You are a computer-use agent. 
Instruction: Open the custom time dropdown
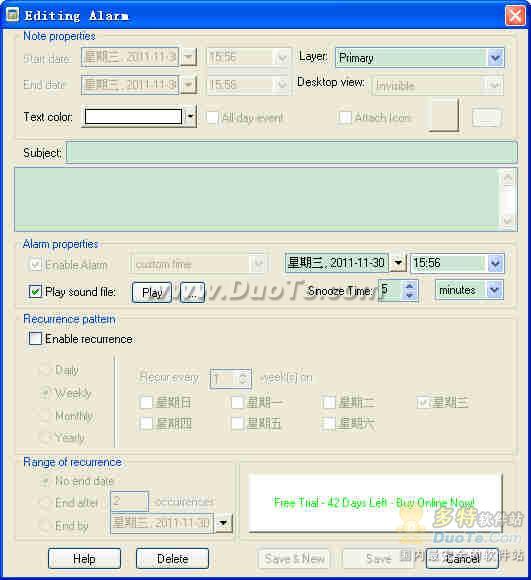(x=258, y=264)
